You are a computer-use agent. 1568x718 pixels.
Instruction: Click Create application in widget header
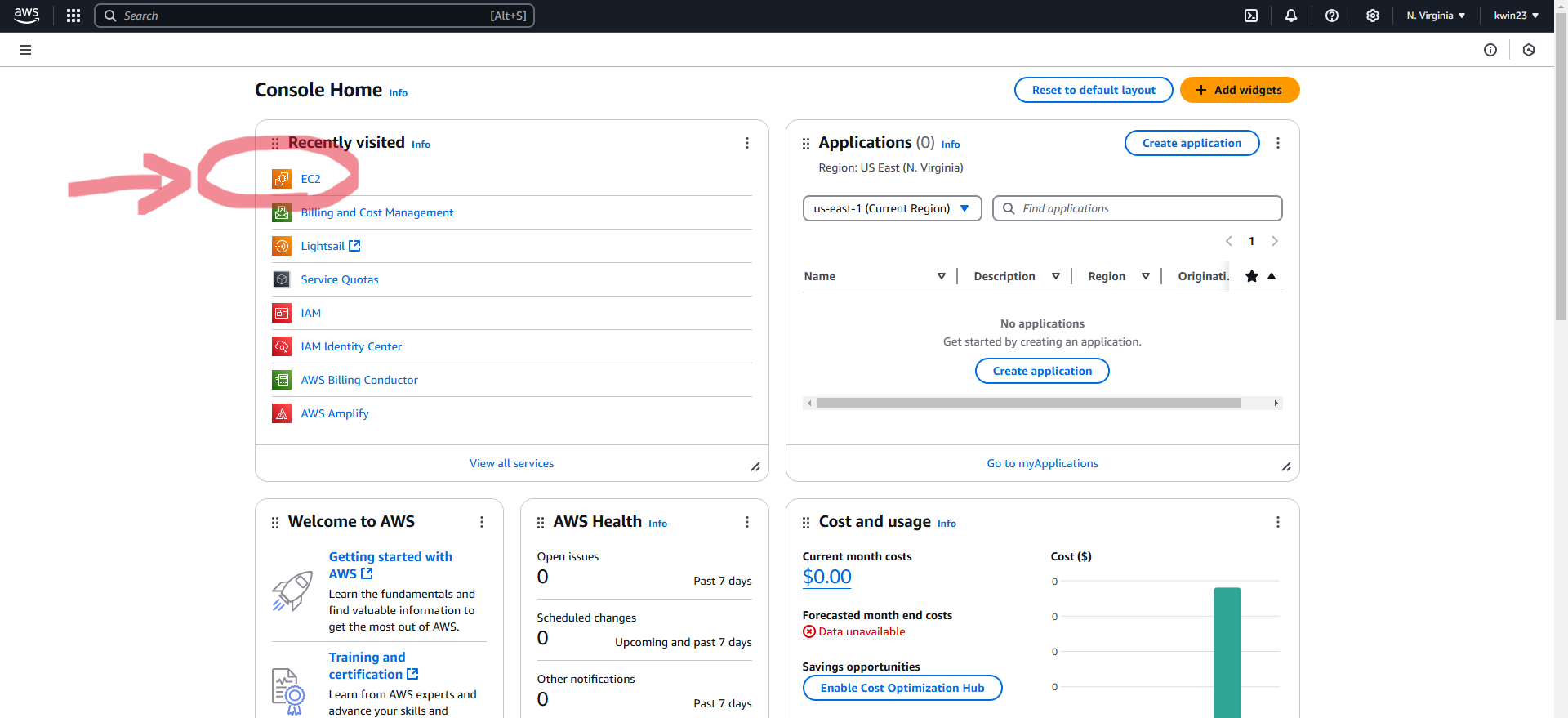point(1192,143)
